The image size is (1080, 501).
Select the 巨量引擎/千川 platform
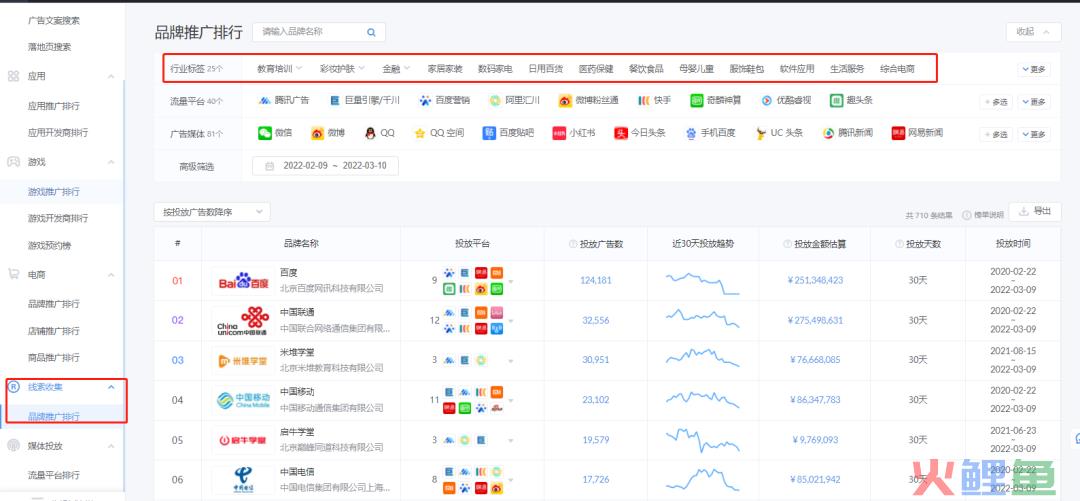[364, 101]
